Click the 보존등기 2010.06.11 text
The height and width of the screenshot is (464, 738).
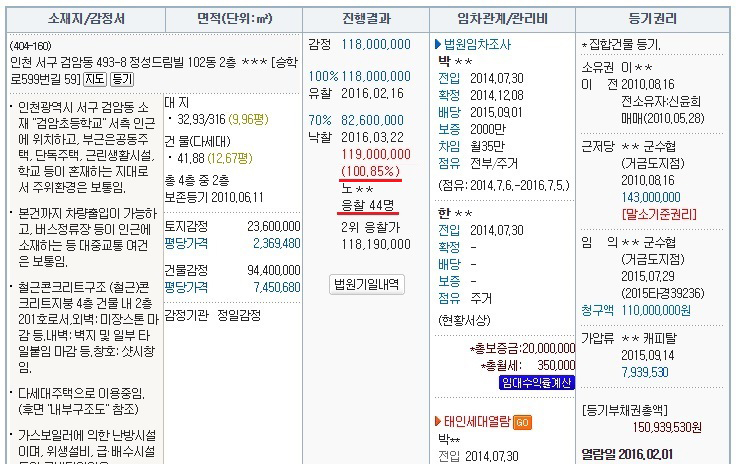click(214, 197)
